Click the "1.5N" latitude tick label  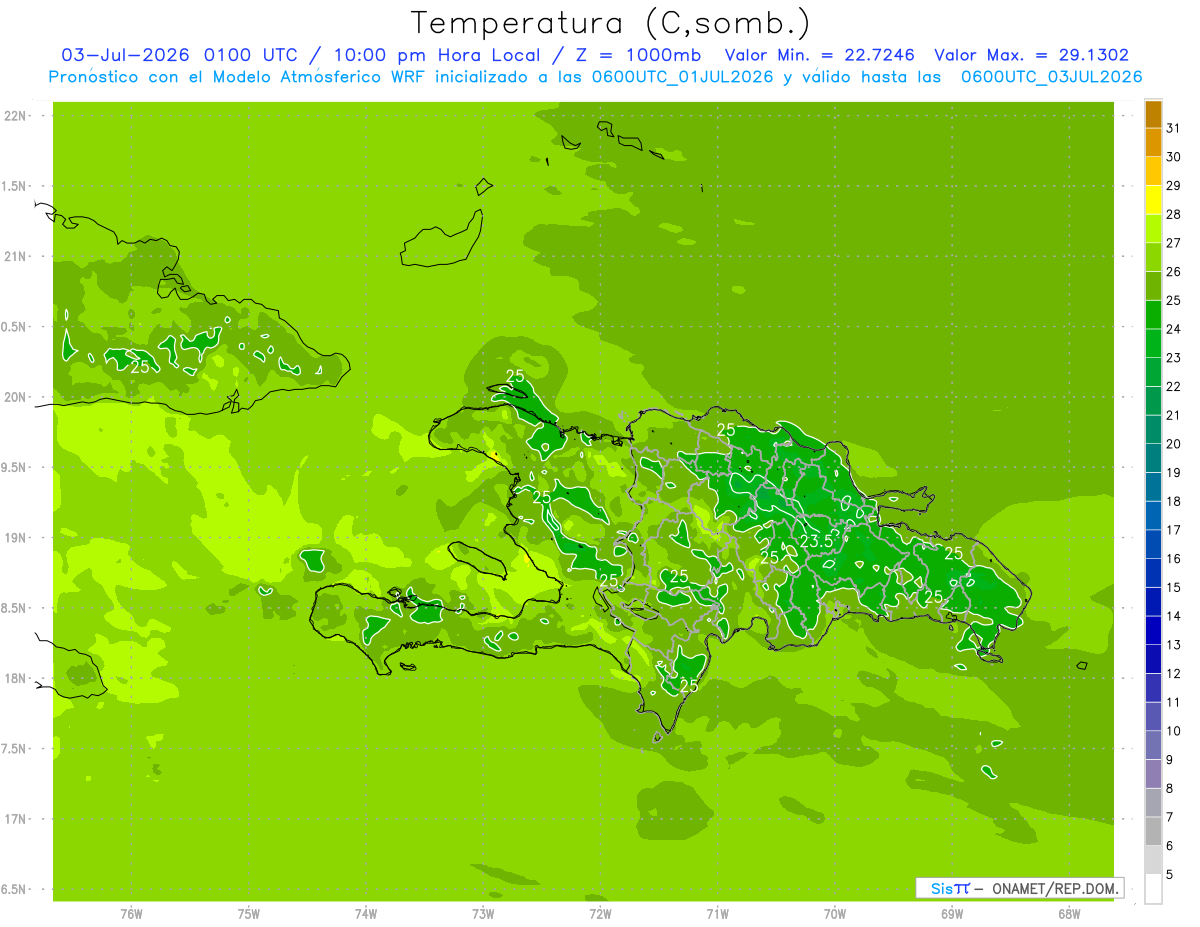(x=15, y=186)
